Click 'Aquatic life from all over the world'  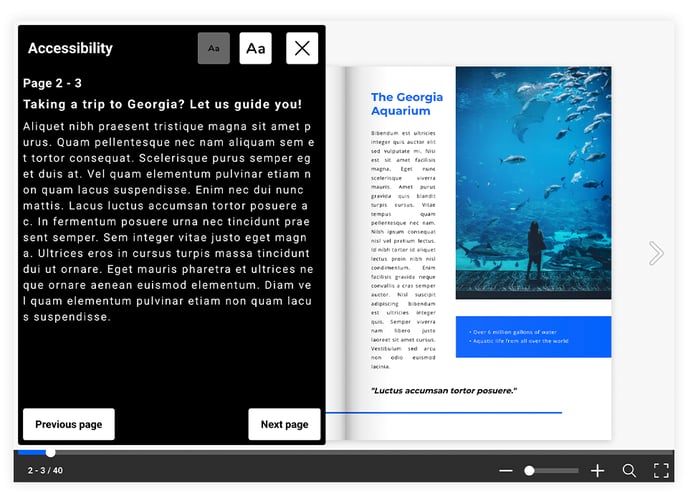click(x=519, y=341)
